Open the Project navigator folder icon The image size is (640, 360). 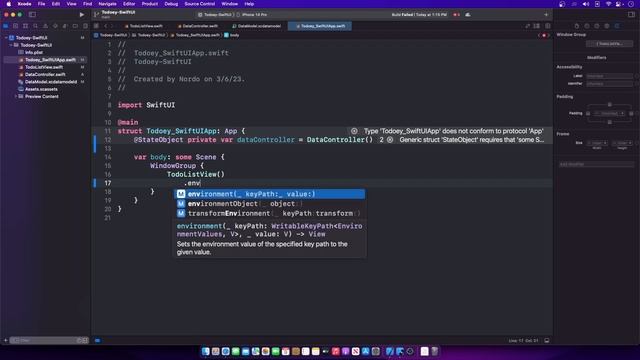click(6, 26)
